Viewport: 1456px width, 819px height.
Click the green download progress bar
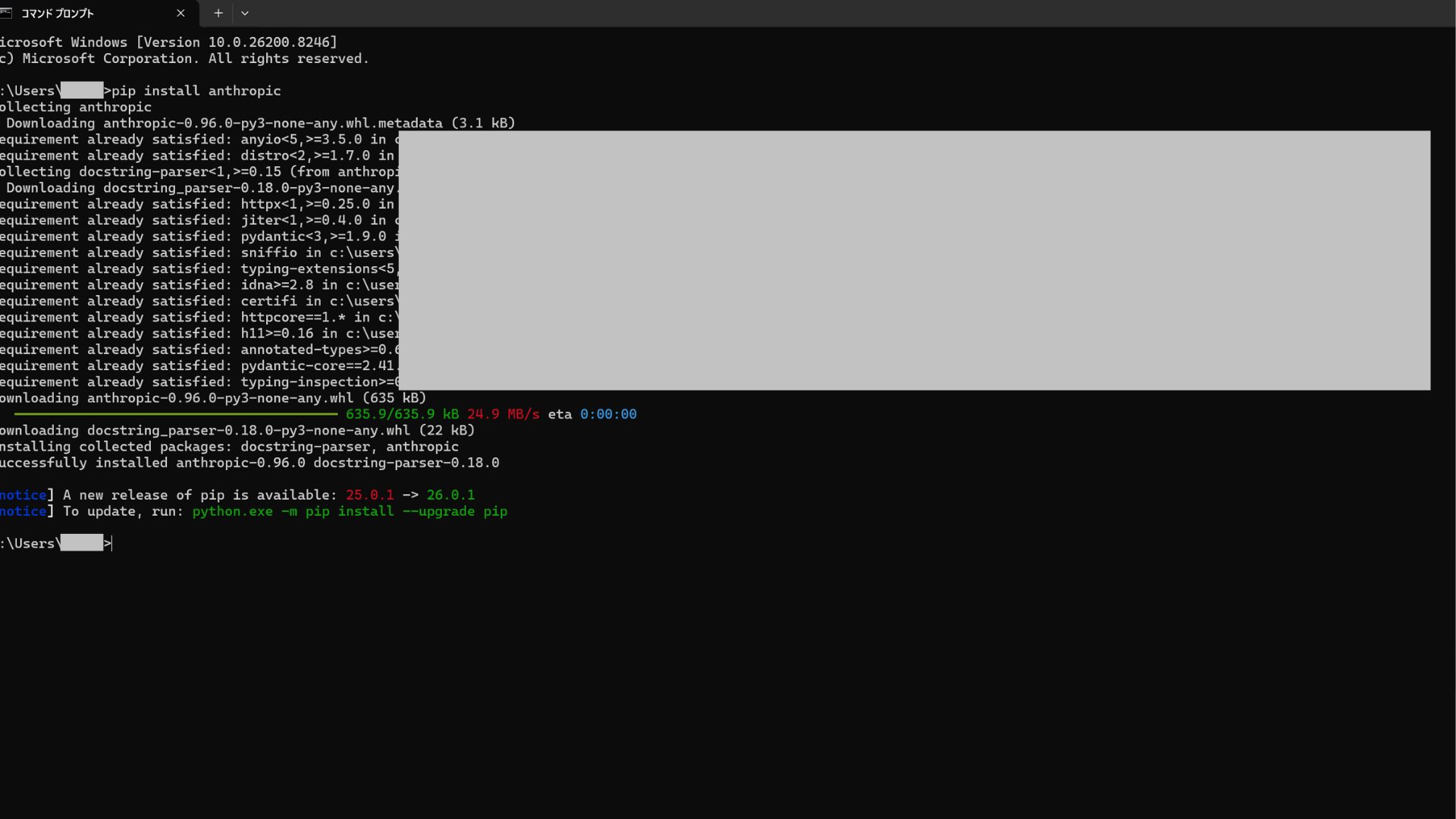[x=174, y=414]
